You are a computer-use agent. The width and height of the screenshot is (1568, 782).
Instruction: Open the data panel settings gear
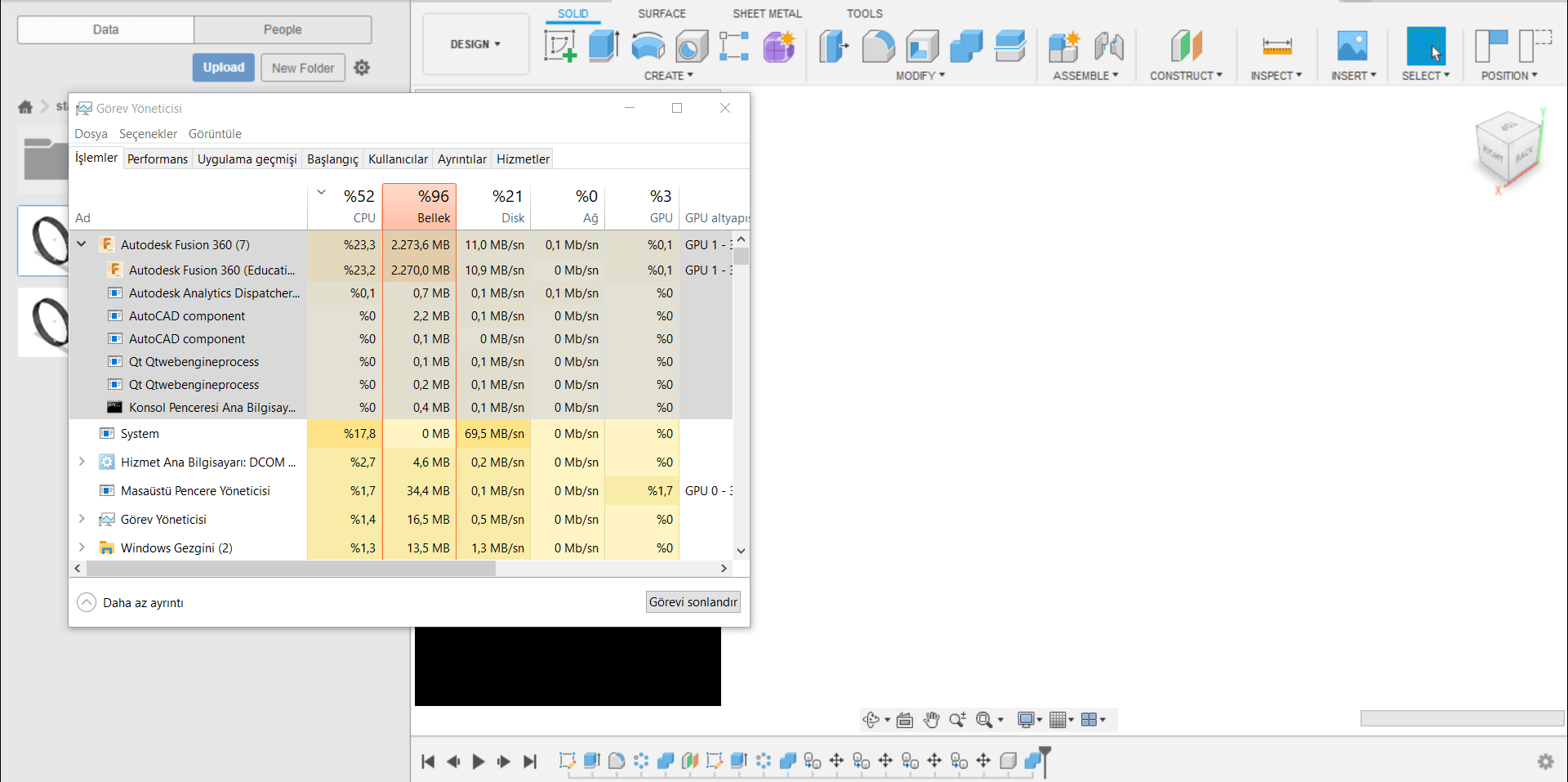click(362, 68)
